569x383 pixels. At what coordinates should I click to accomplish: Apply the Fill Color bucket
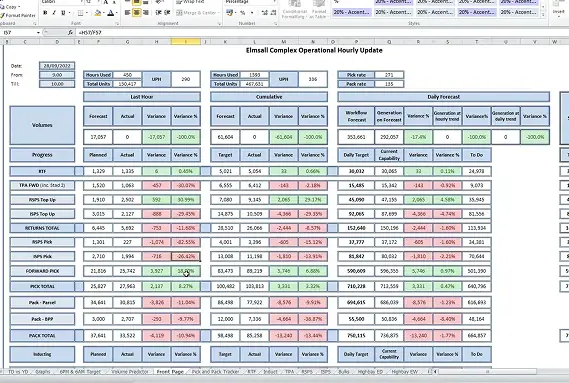point(98,13)
